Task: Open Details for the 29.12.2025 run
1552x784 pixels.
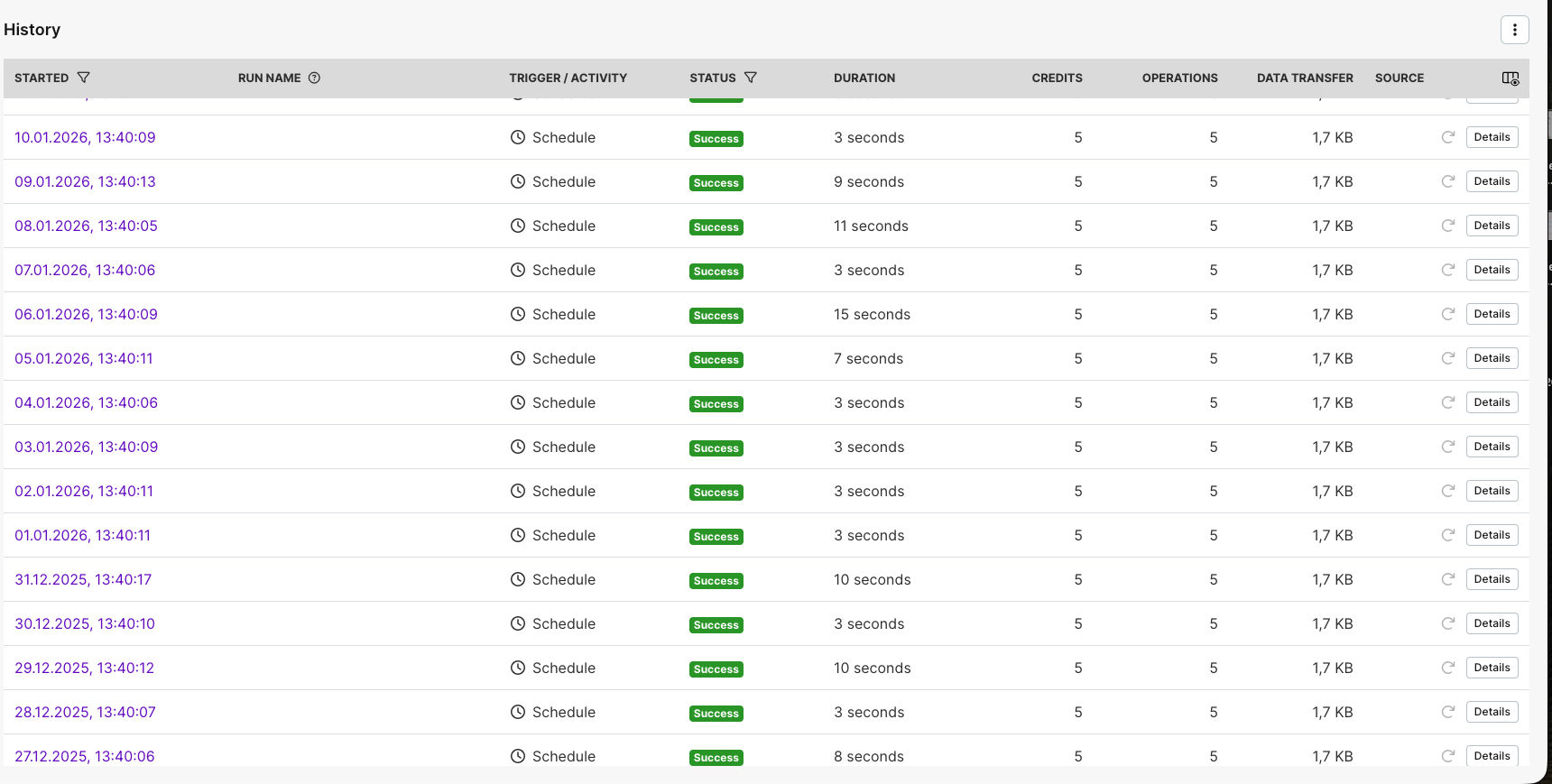Action: 1492,668
